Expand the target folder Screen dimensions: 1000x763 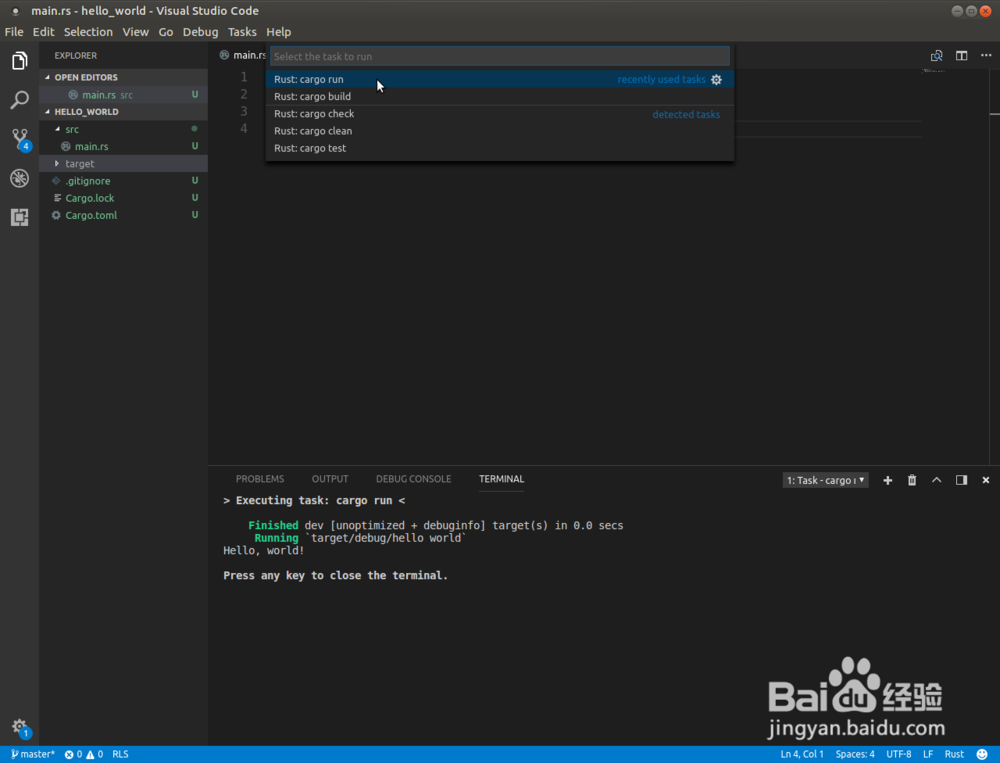pyautogui.click(x=57, y=164)
